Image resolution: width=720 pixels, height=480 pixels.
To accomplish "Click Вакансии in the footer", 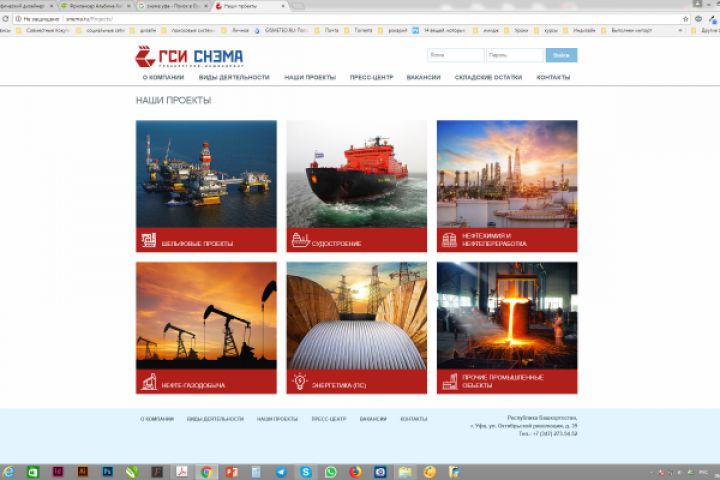I will 373,419.
